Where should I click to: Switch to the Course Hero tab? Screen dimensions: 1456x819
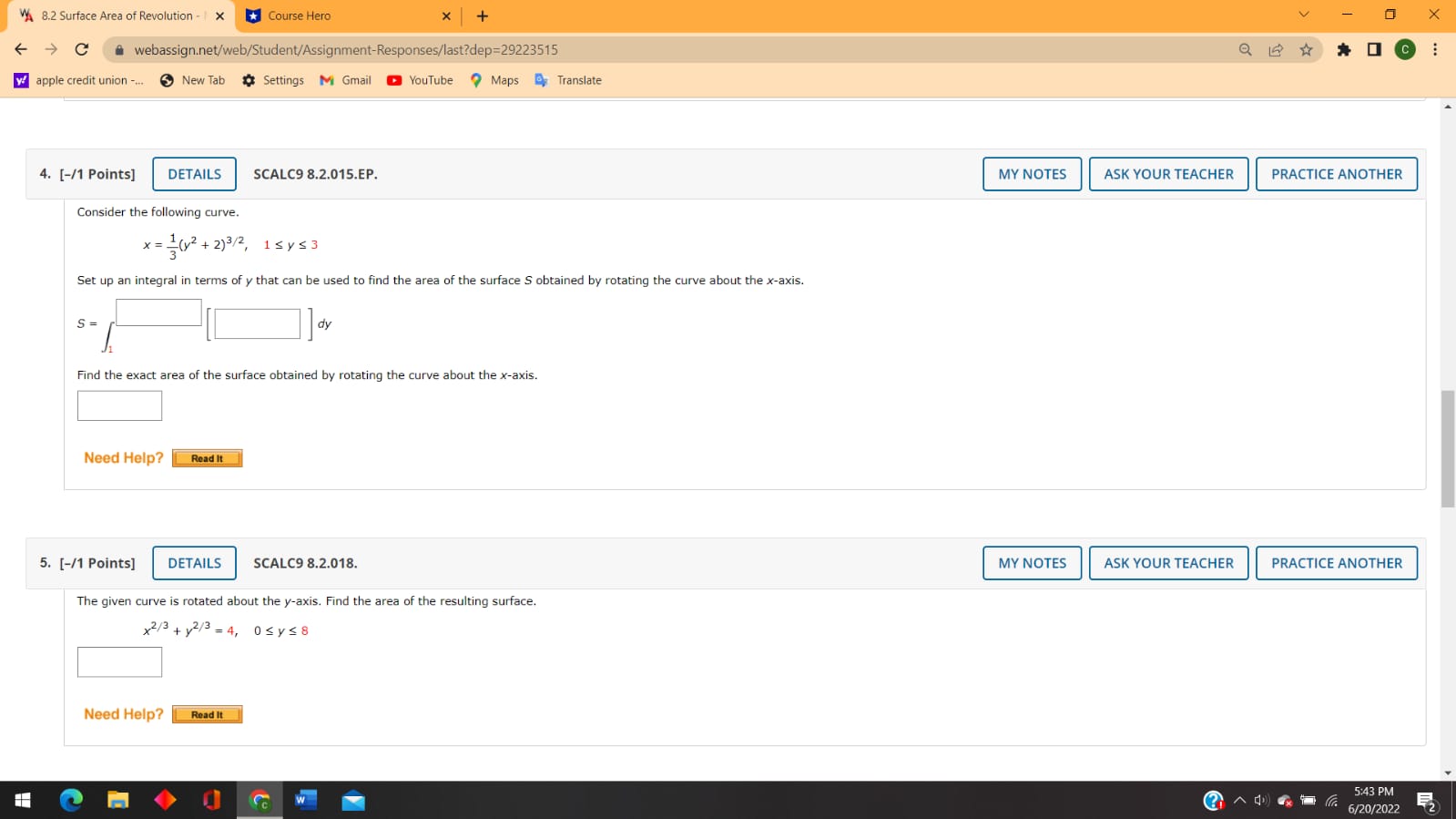pyautogui.click(x=347, y=15)
